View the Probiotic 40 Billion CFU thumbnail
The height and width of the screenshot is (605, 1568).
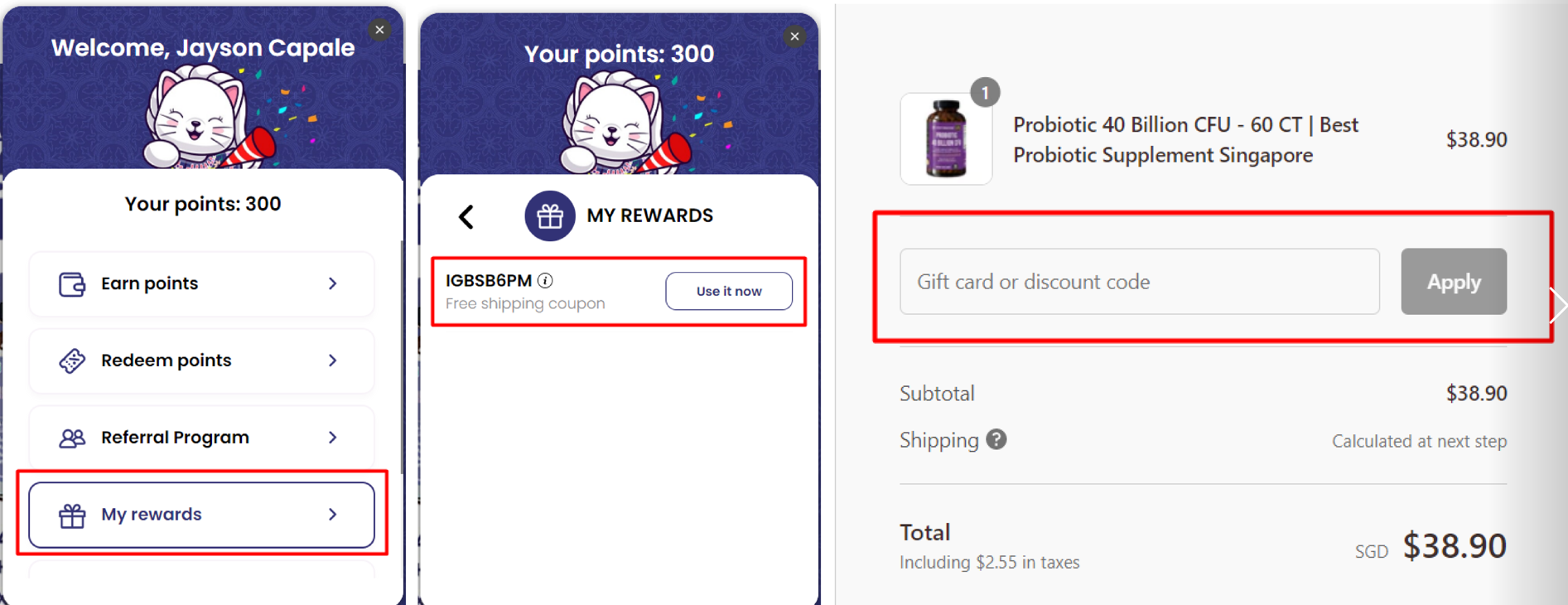click(946, 138)
